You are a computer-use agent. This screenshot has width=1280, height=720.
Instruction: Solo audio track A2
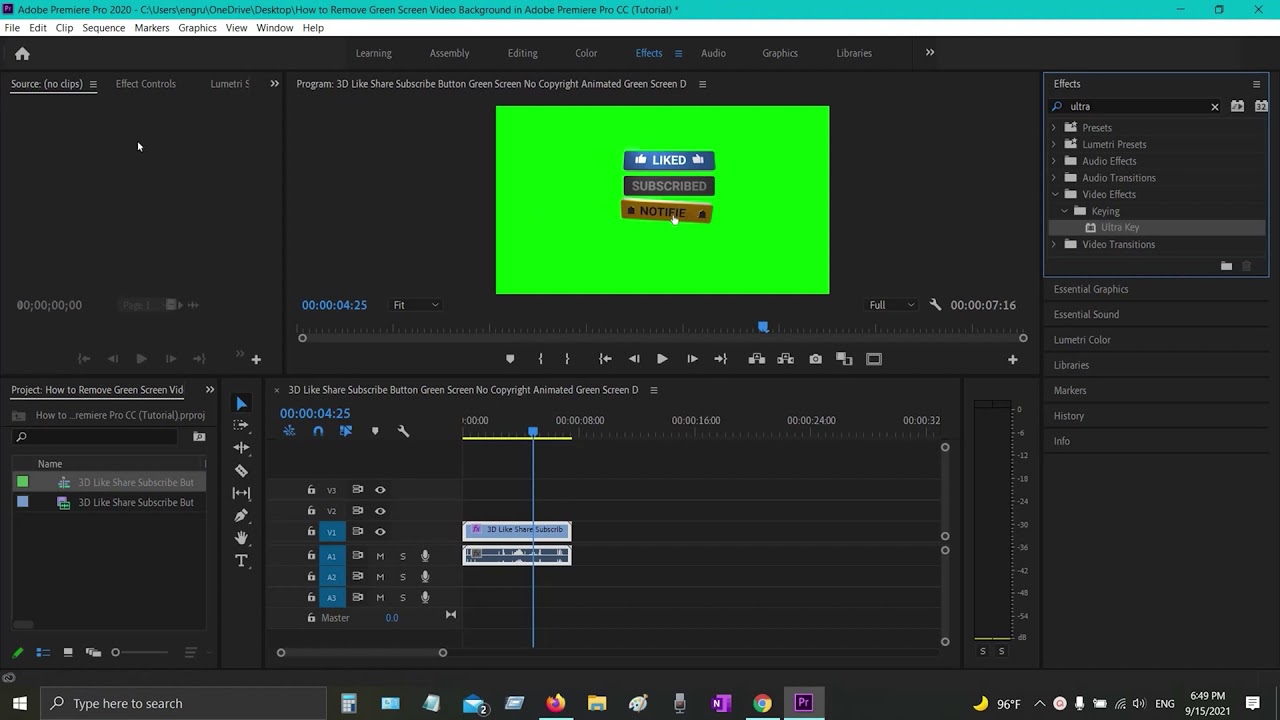click(403, 577)
